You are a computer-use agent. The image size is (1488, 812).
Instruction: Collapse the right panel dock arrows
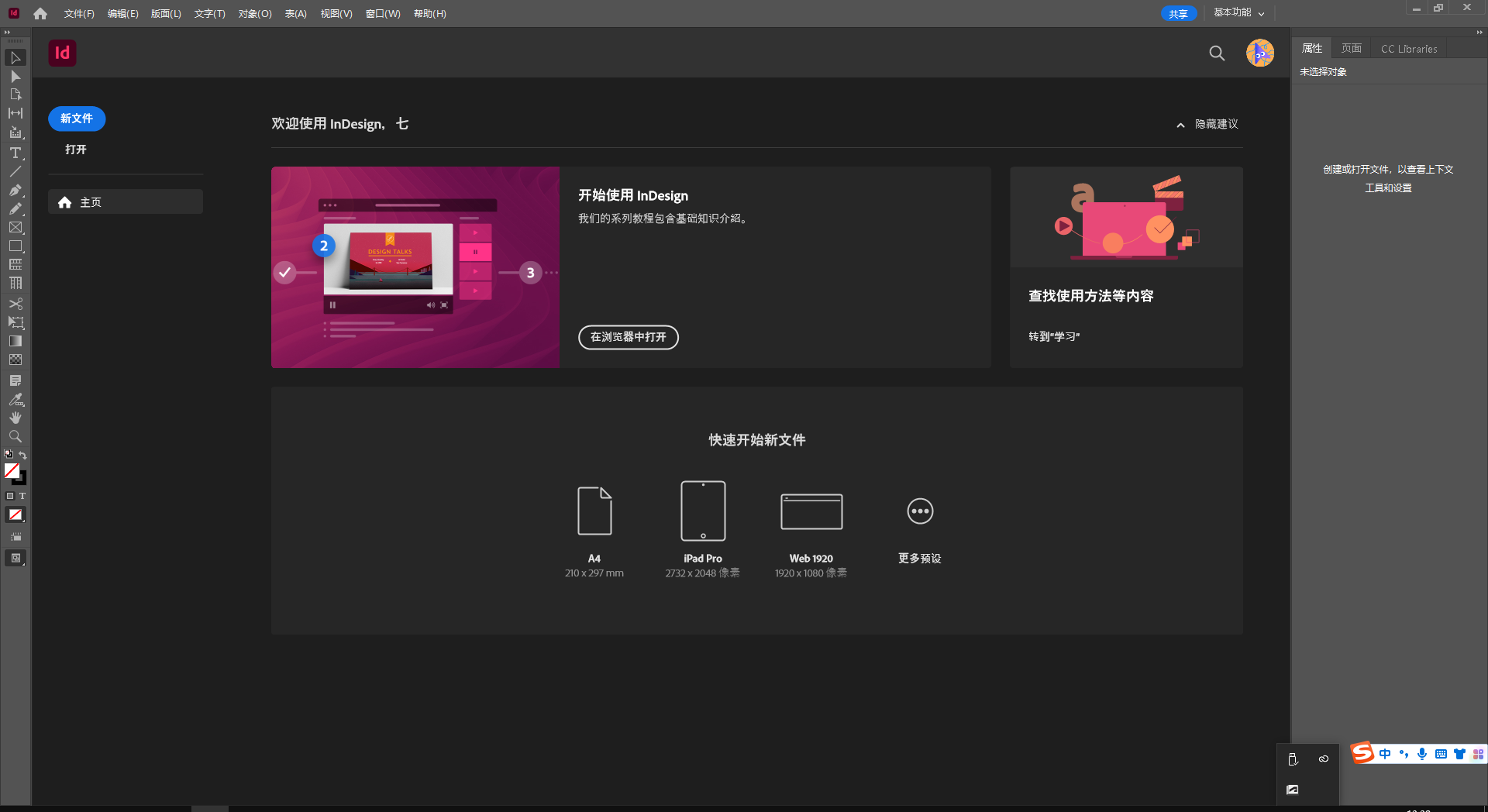tap(1479, 33)
